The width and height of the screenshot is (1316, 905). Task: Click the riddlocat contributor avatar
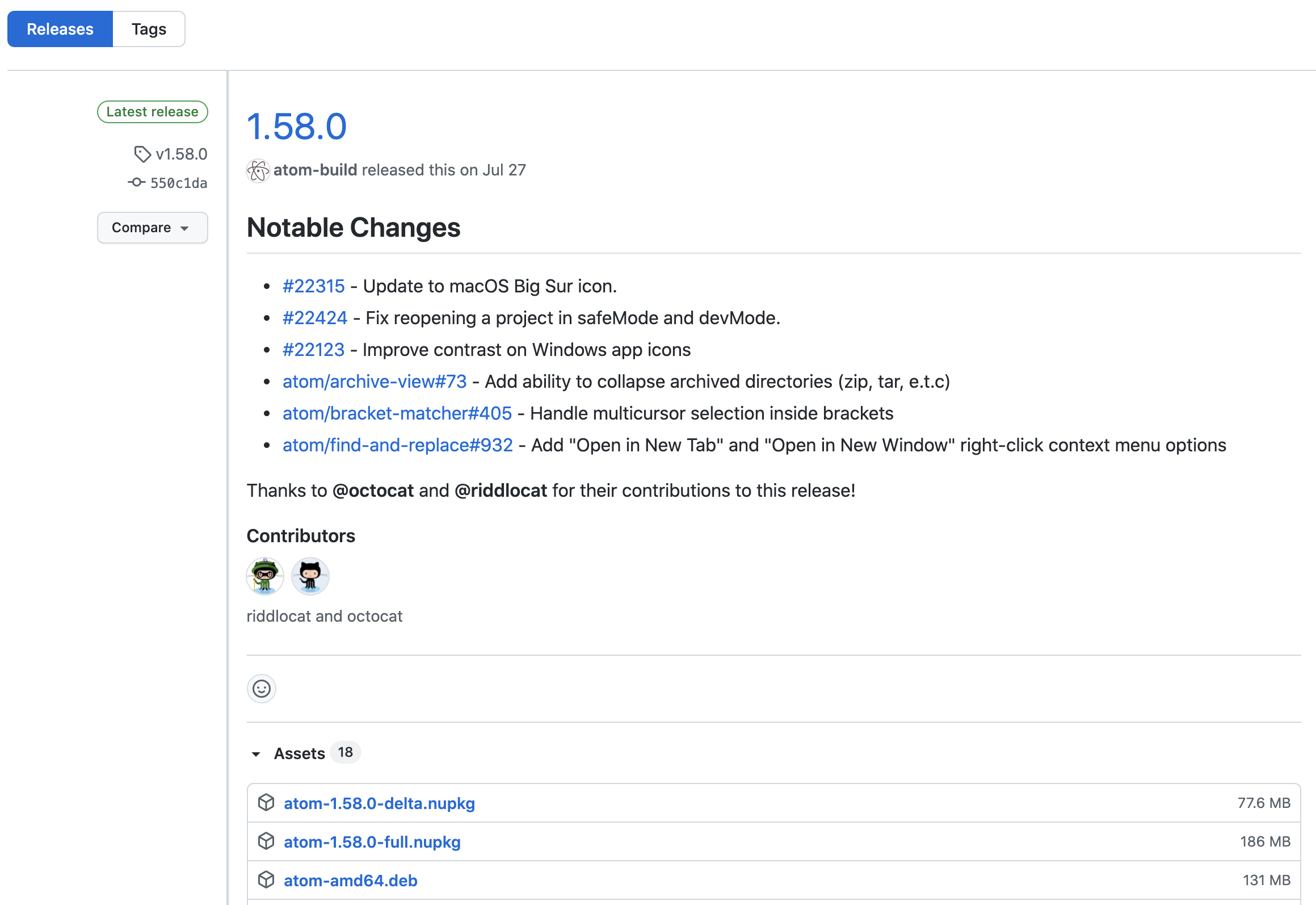(265, 576)
